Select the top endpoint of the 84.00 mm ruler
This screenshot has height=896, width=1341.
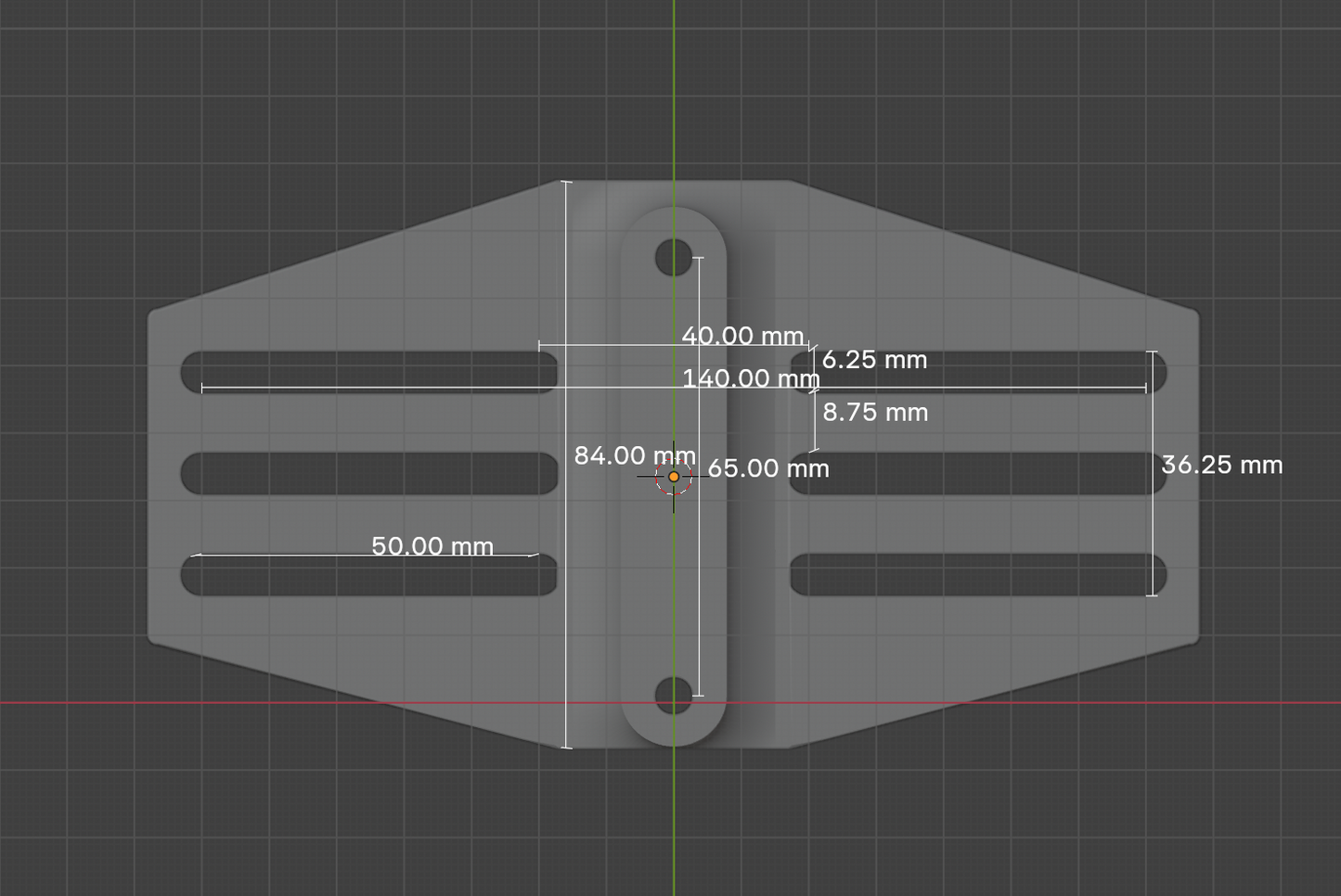[567, 182]
